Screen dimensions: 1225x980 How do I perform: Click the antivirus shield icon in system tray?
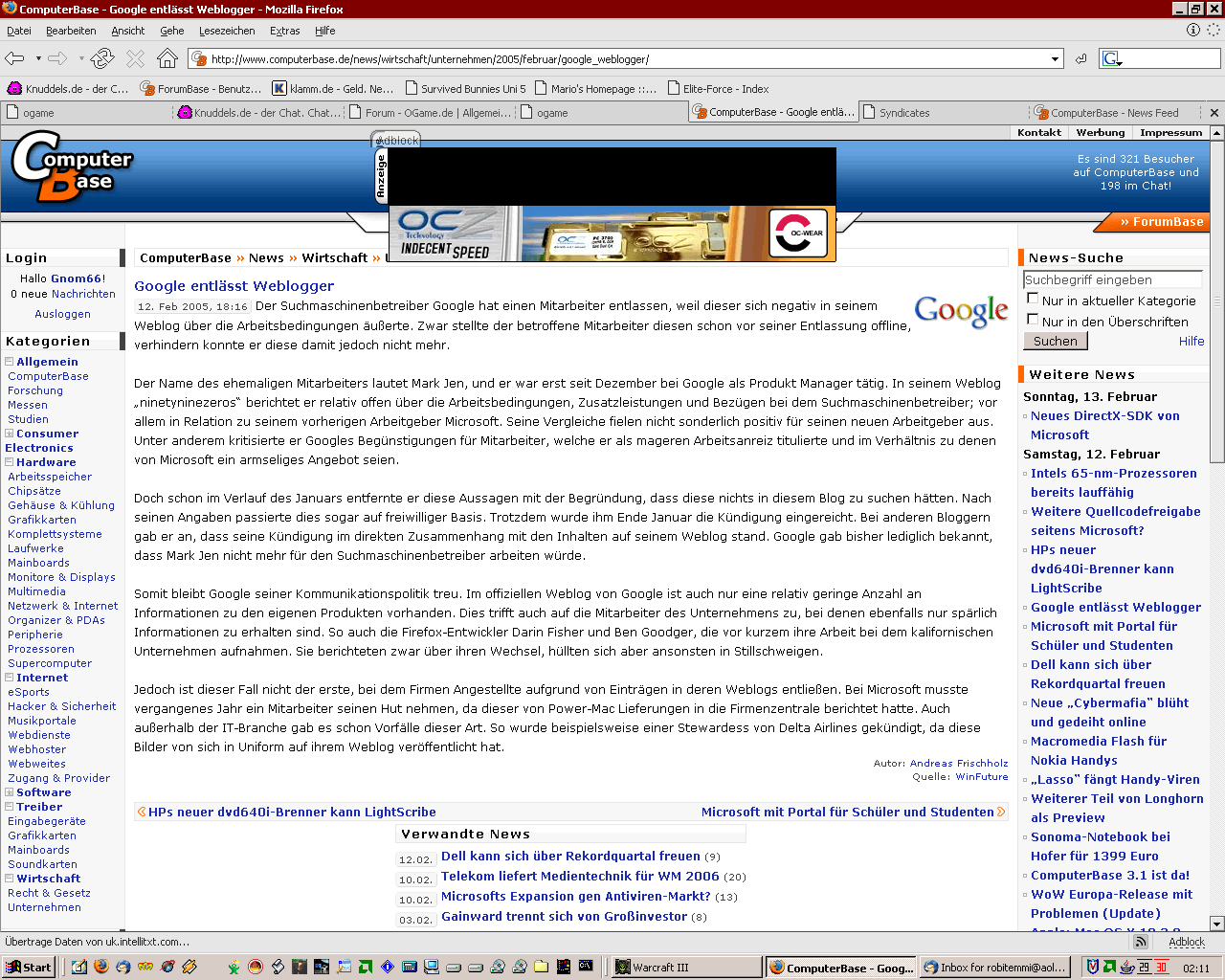pyautogui.click(x=1092, y=968)
